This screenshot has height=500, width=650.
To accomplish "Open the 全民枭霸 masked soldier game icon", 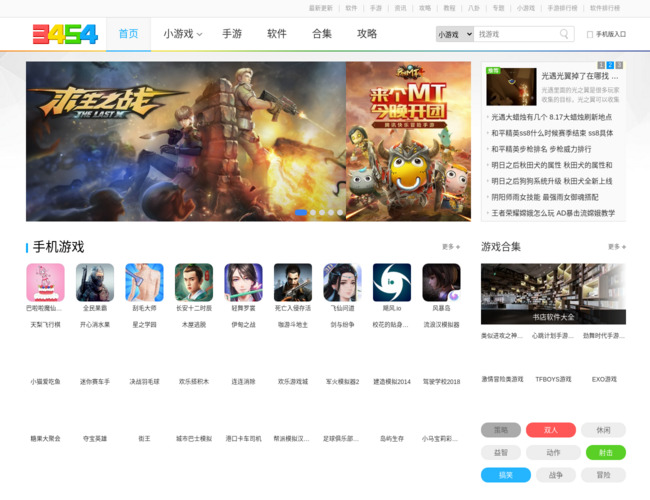I will pos(95,282).
